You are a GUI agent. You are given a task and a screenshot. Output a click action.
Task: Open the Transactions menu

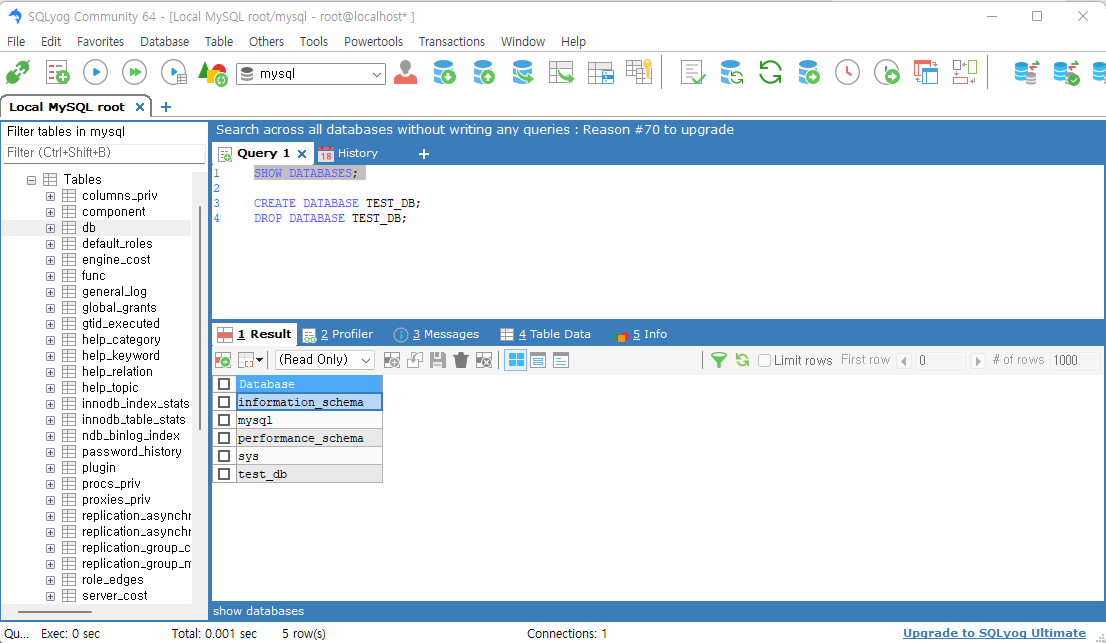pyautogui.click(x=451, y=42)
